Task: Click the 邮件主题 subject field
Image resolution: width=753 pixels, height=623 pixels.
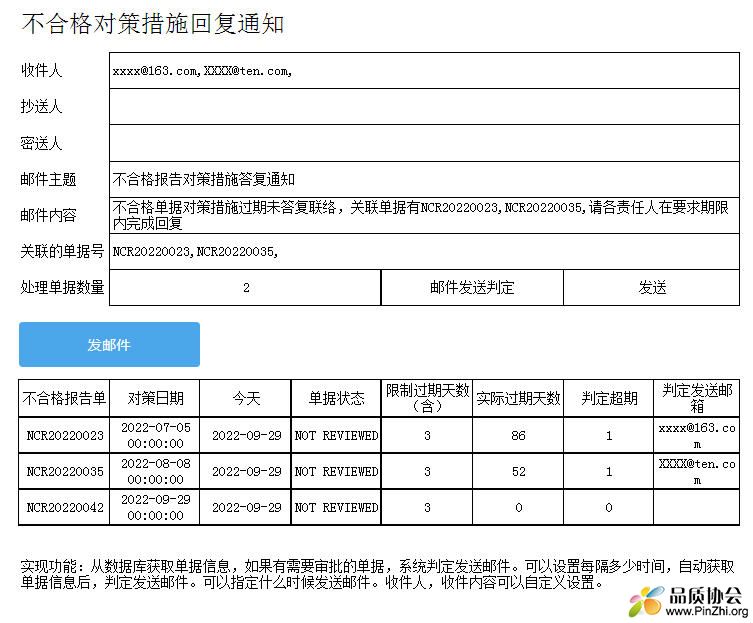Action: click(424, 179)
